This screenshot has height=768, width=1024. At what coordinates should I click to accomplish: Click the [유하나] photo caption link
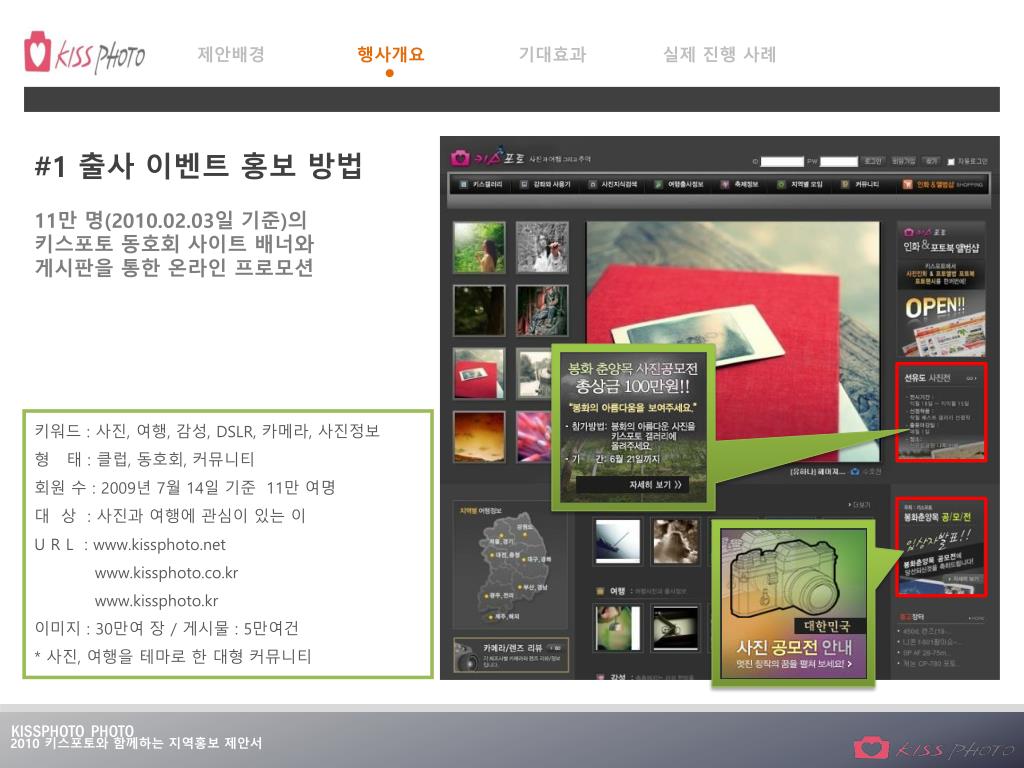(817, 472)
